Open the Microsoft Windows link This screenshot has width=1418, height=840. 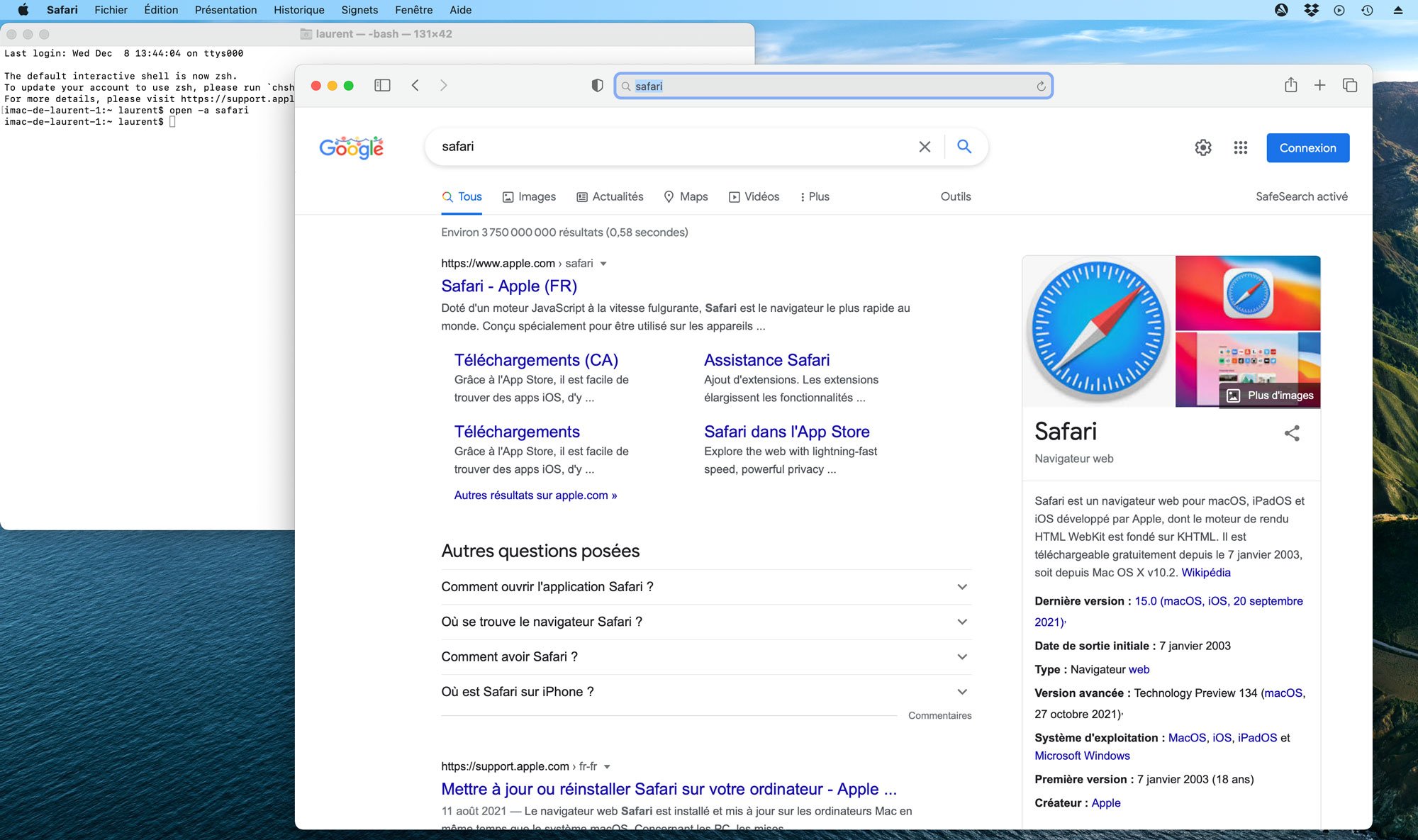pyautogui.click(x=1082, y=756)
